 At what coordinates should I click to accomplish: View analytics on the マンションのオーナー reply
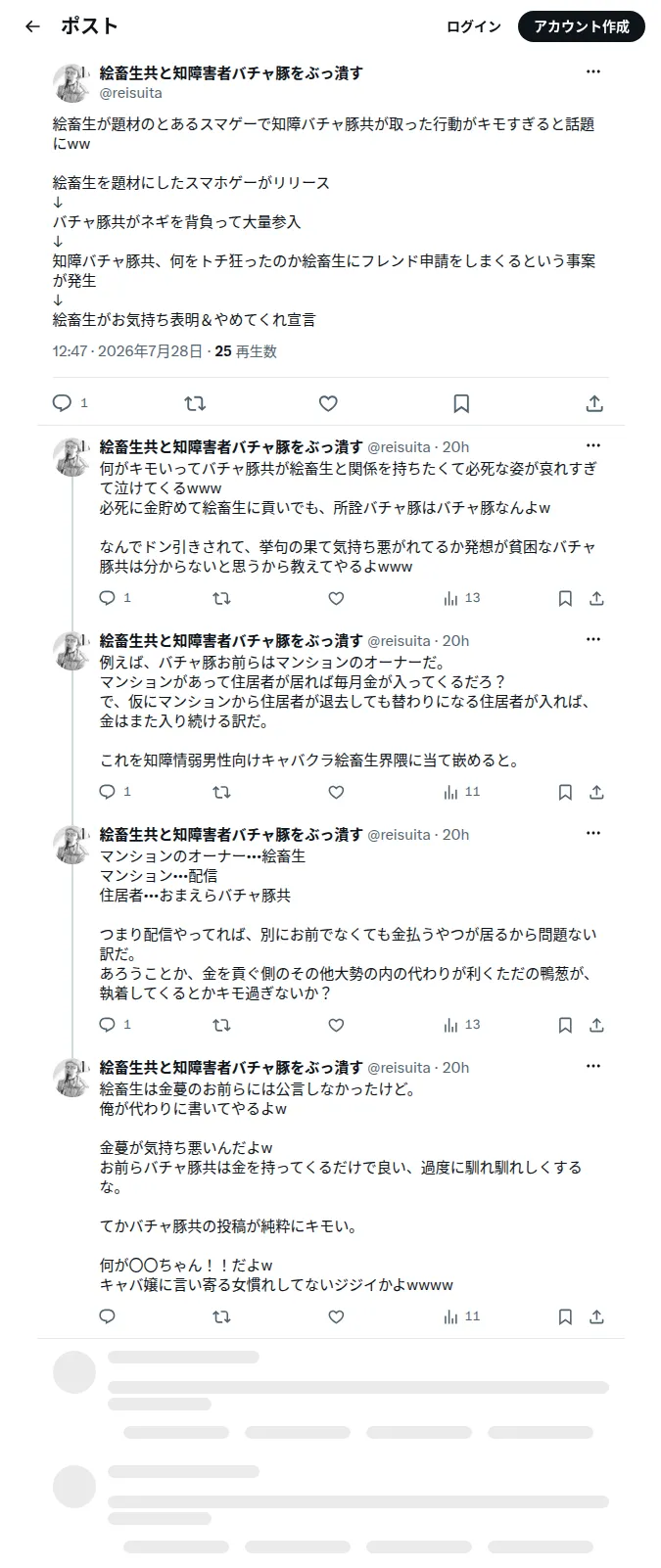pos(461,1025)
